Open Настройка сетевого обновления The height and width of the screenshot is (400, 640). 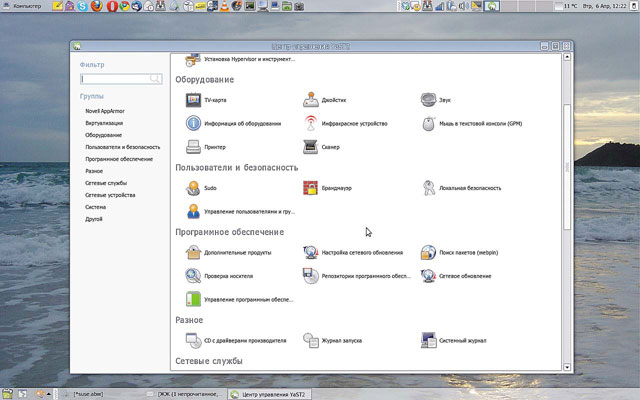(x=311, y=252)
